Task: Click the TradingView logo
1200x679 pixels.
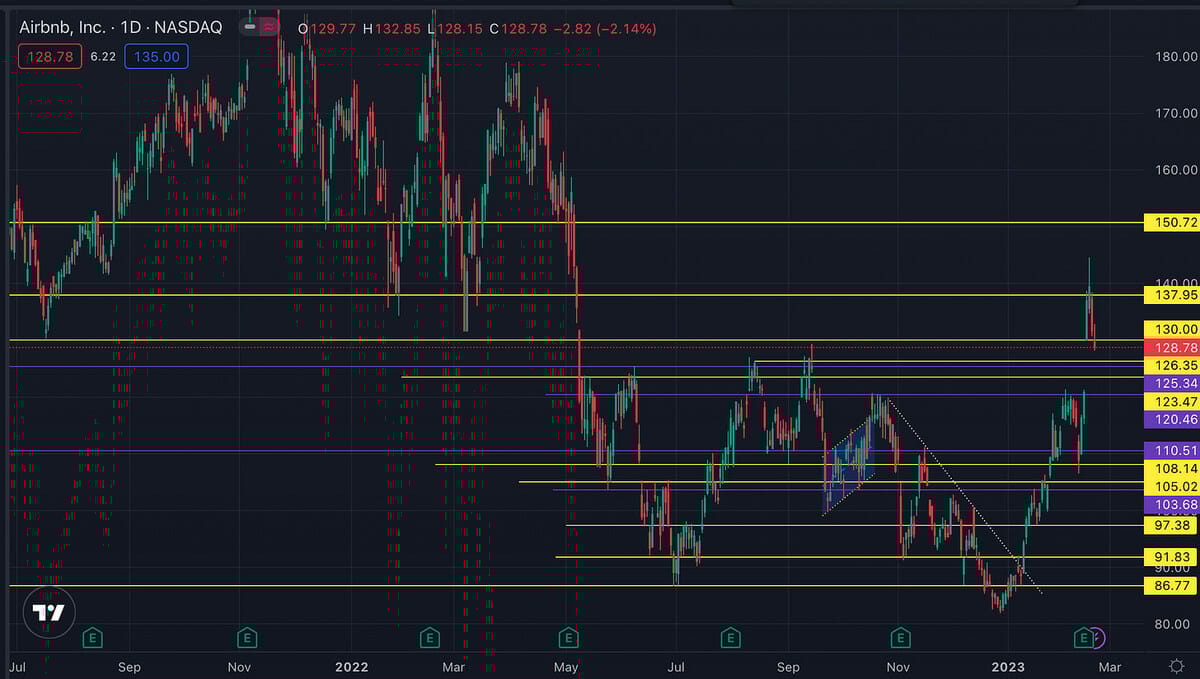Action: pos(49,614)
